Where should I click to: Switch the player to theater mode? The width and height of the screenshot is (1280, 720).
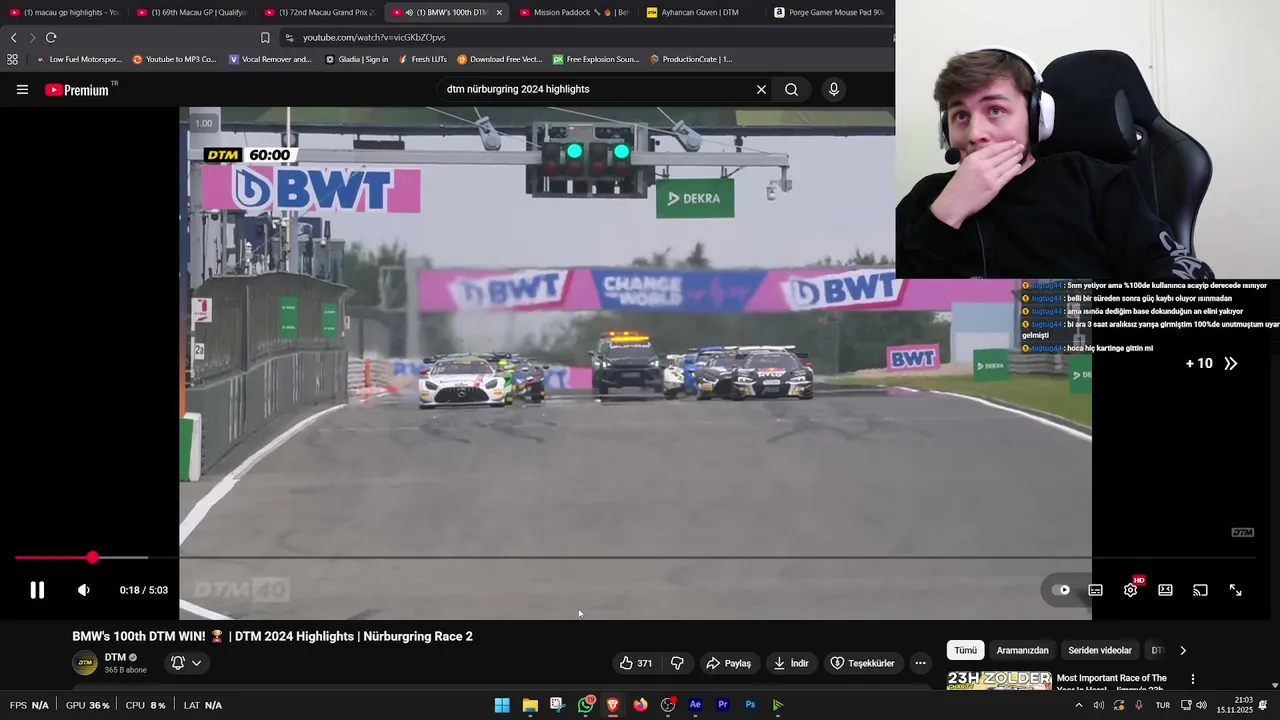(1165, 590)
